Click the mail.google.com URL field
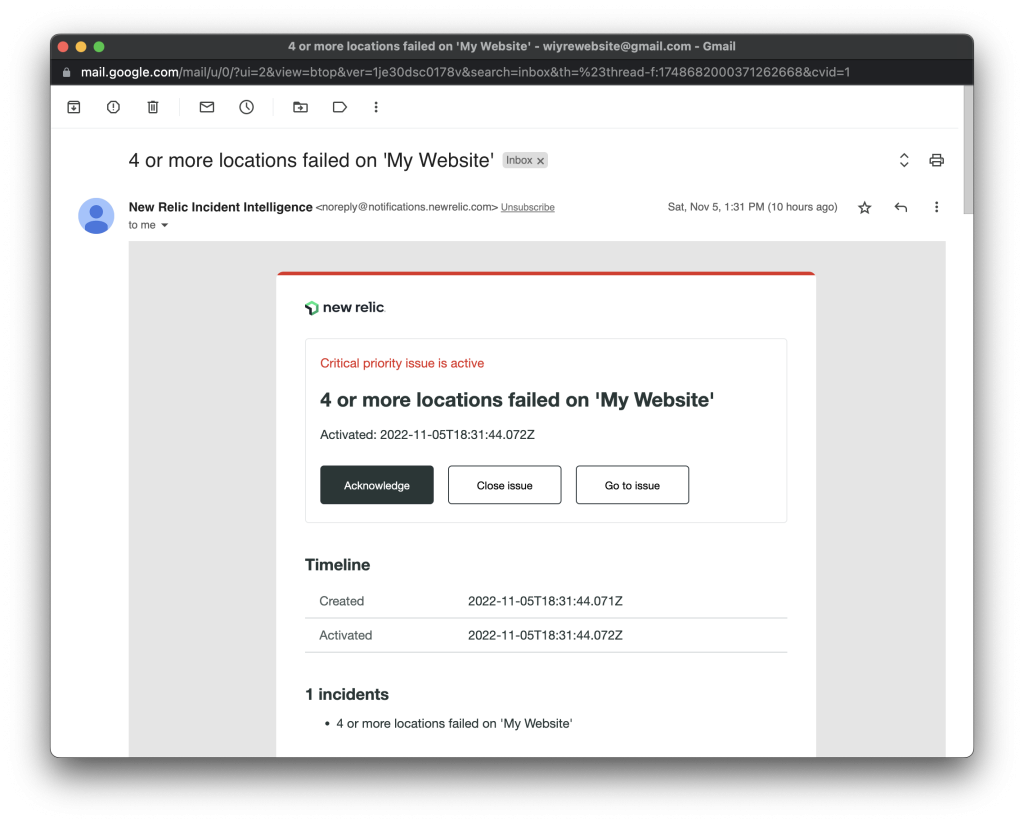 click(465, 72)
